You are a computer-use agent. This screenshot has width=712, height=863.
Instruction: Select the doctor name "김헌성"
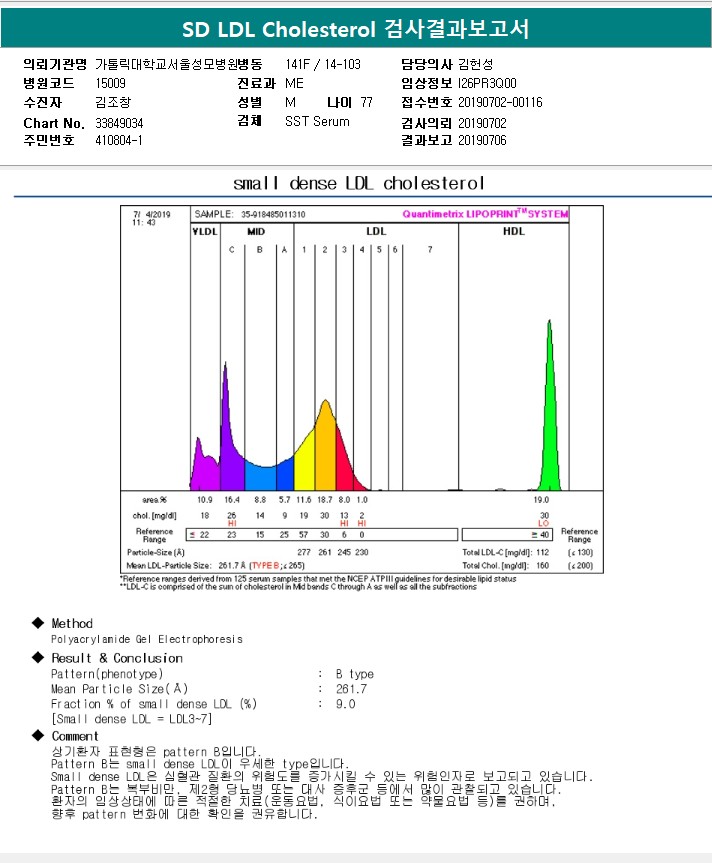click(x=475, y=64)
